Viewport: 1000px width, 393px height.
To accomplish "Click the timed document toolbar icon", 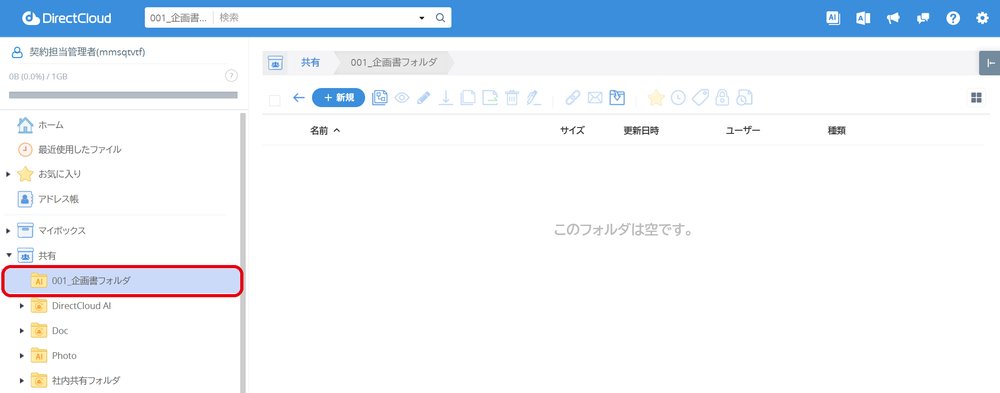I will click(x=744, y=98).
